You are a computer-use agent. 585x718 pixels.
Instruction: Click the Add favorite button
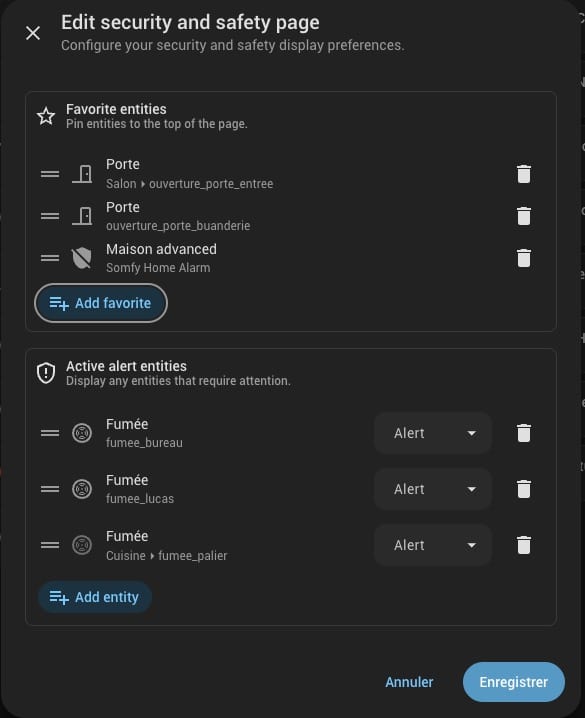[x=101, y=303]
